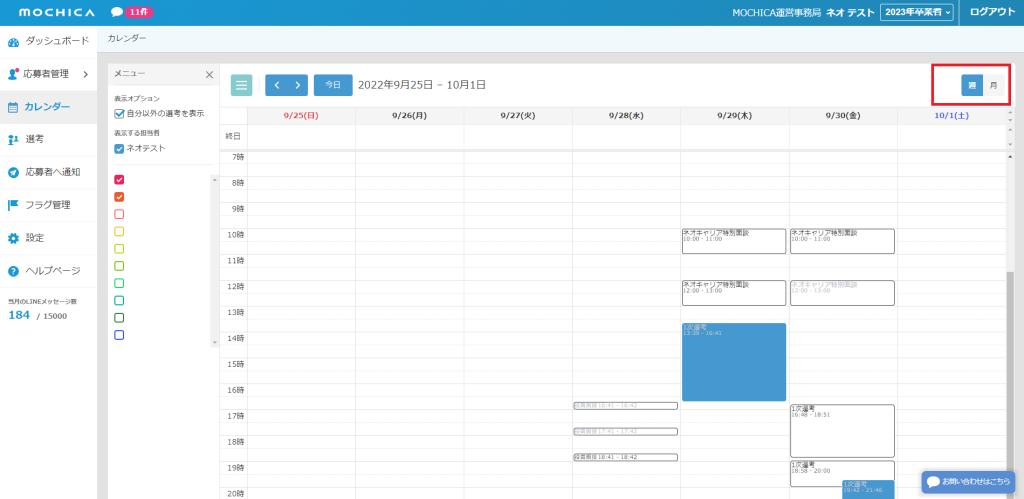The width and height of the screenshot is (1024, 499).
Task: Expand the 応募者管理 sidebar submenu
Action: (x=86, y=74)
